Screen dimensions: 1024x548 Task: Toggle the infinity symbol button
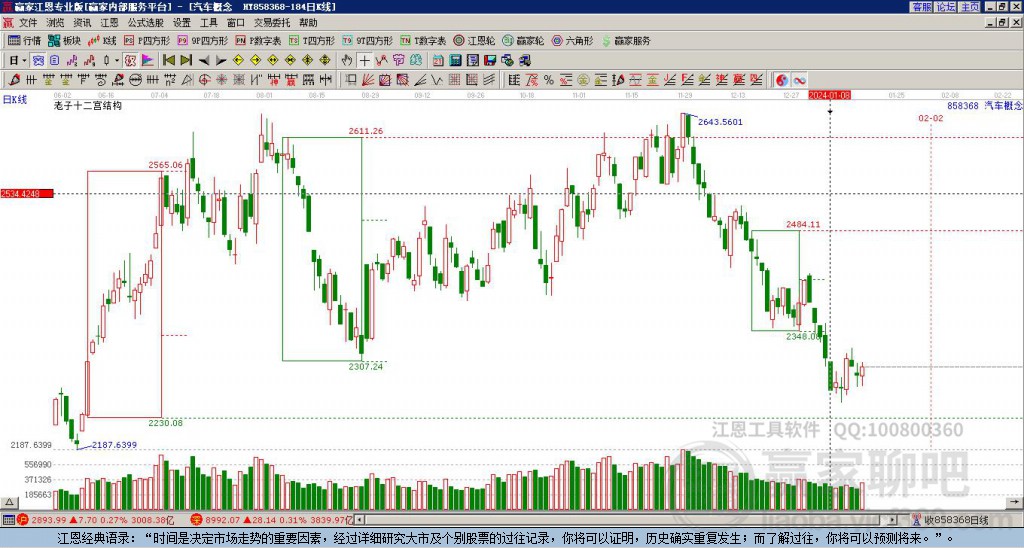pos(799,80)
